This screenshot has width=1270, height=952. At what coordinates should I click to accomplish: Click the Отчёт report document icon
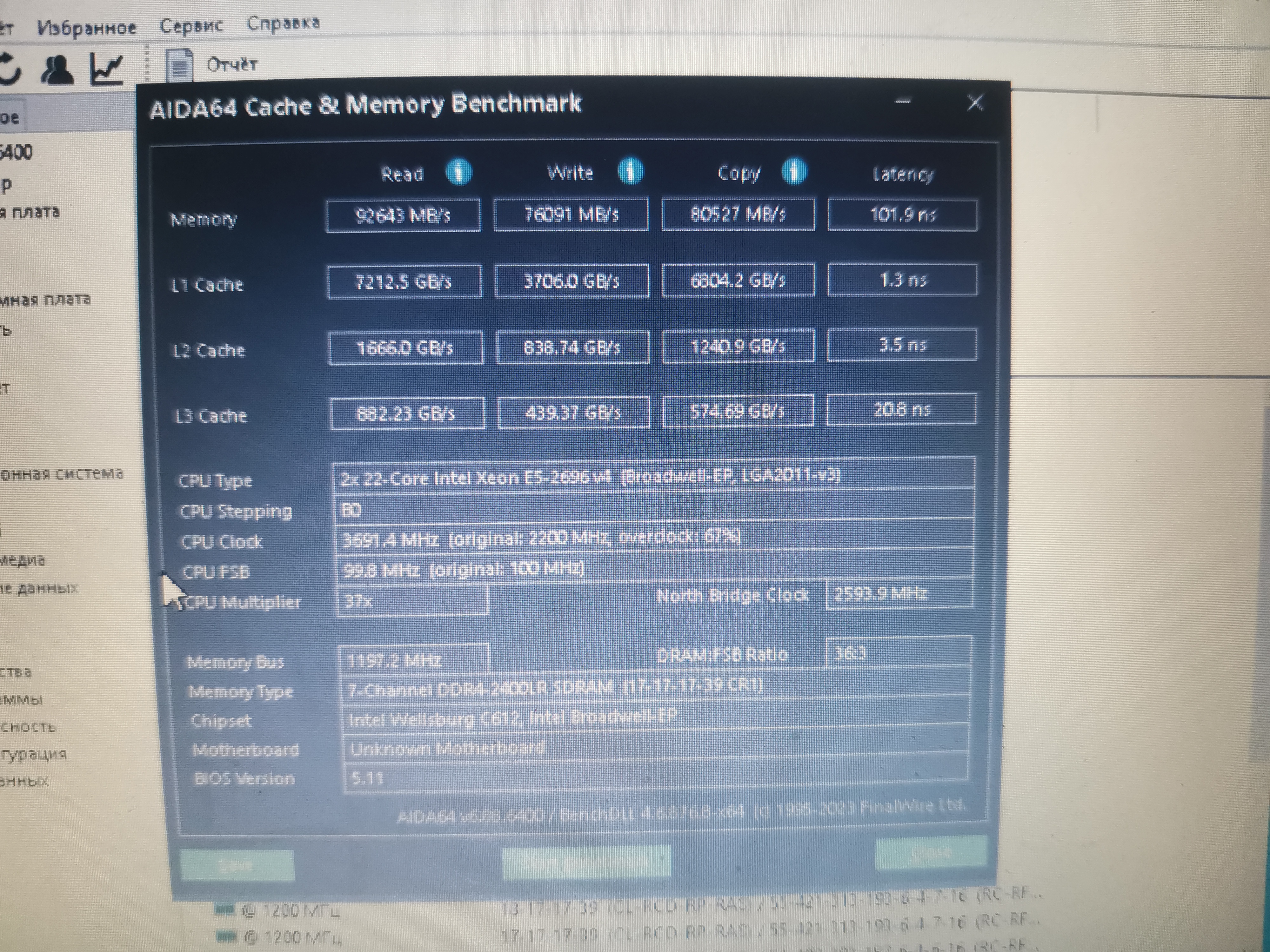tap(179, 66)
